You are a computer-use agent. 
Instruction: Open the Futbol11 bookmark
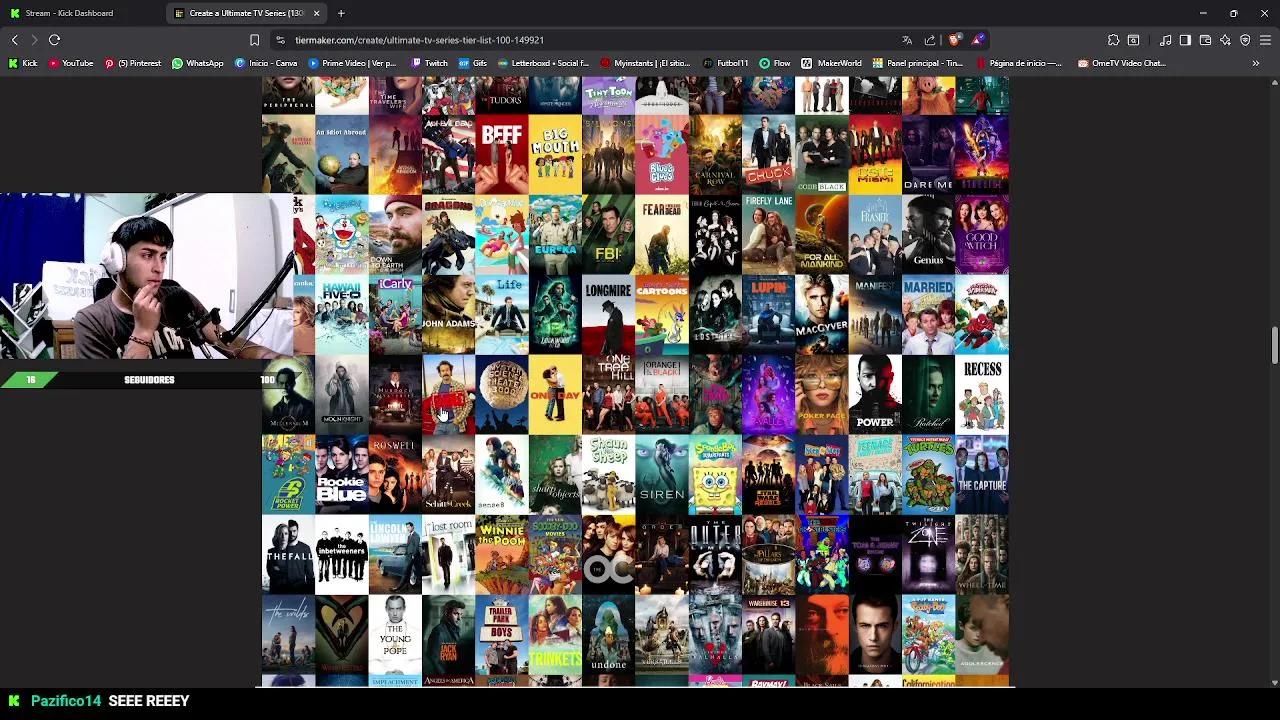click(x=726, y=63)
